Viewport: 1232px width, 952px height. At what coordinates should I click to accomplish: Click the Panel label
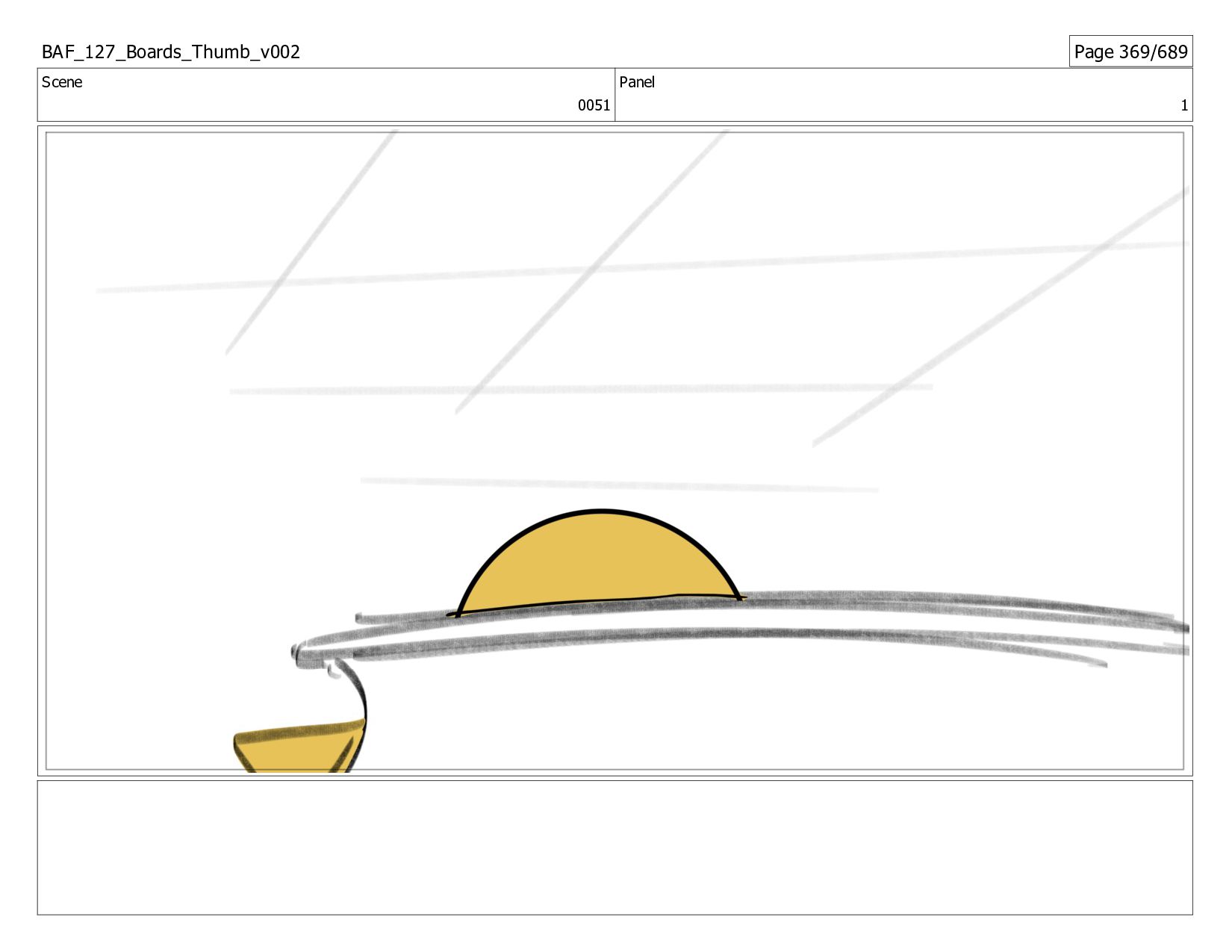tap(637, 82)
